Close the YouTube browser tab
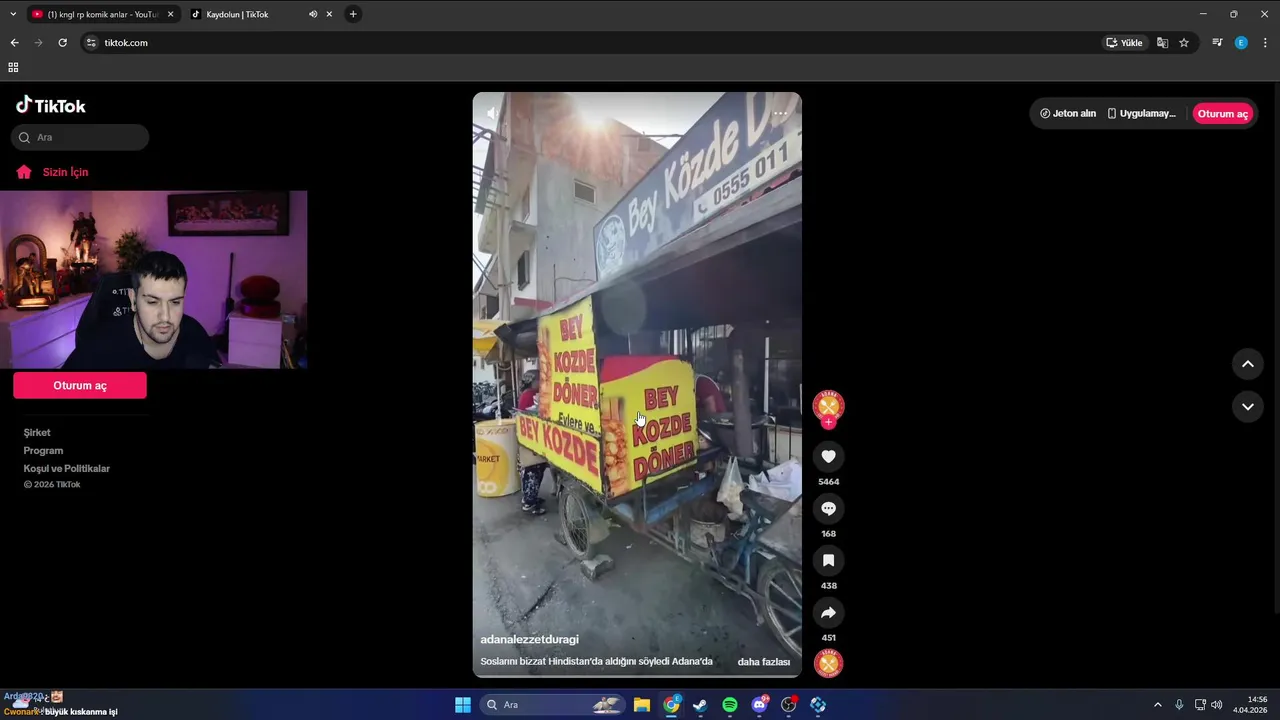Image resolution: width=1280 pixels, height=720 pixels. [170, 14]
